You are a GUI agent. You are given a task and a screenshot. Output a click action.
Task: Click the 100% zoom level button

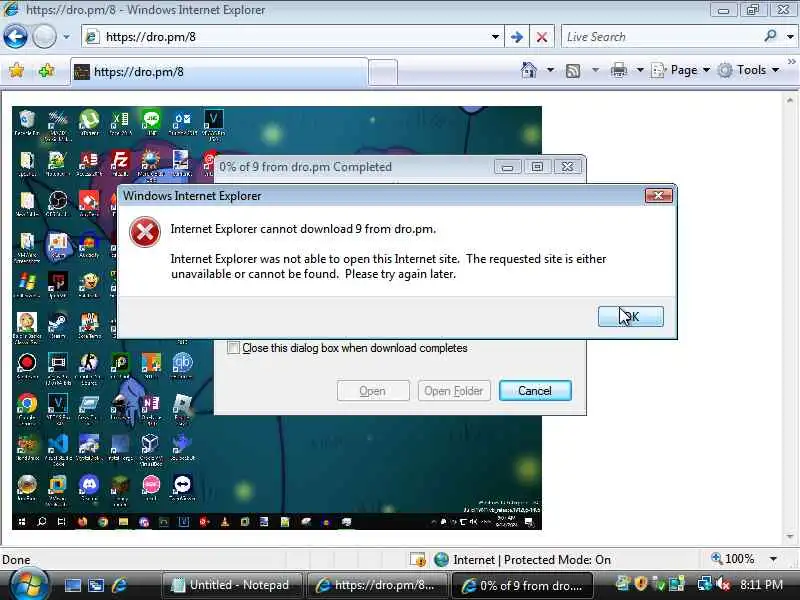(x=733, y=559)
